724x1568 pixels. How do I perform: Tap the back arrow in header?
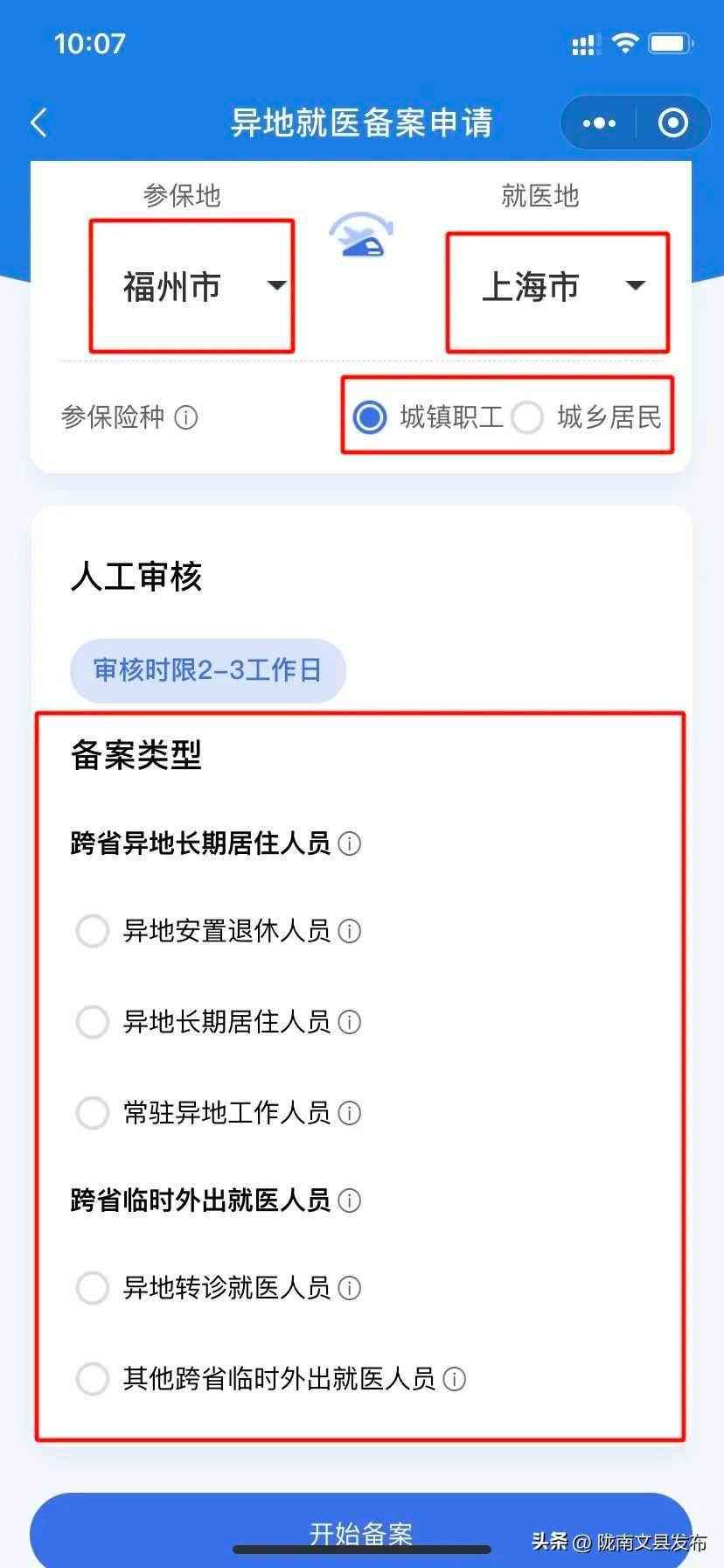39,122
